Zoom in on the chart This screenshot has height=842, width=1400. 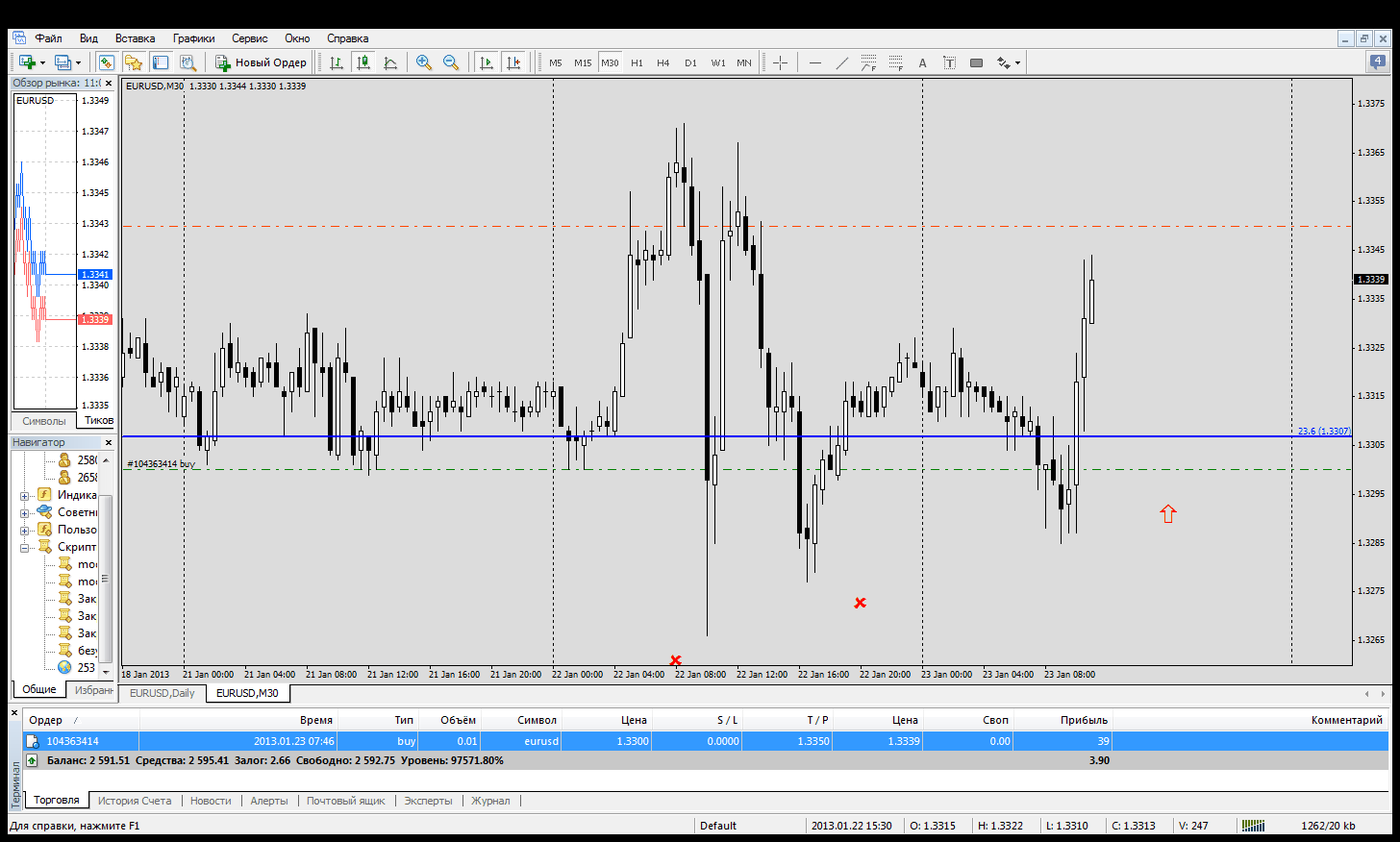pyautogui.click(x=423, y=62)
